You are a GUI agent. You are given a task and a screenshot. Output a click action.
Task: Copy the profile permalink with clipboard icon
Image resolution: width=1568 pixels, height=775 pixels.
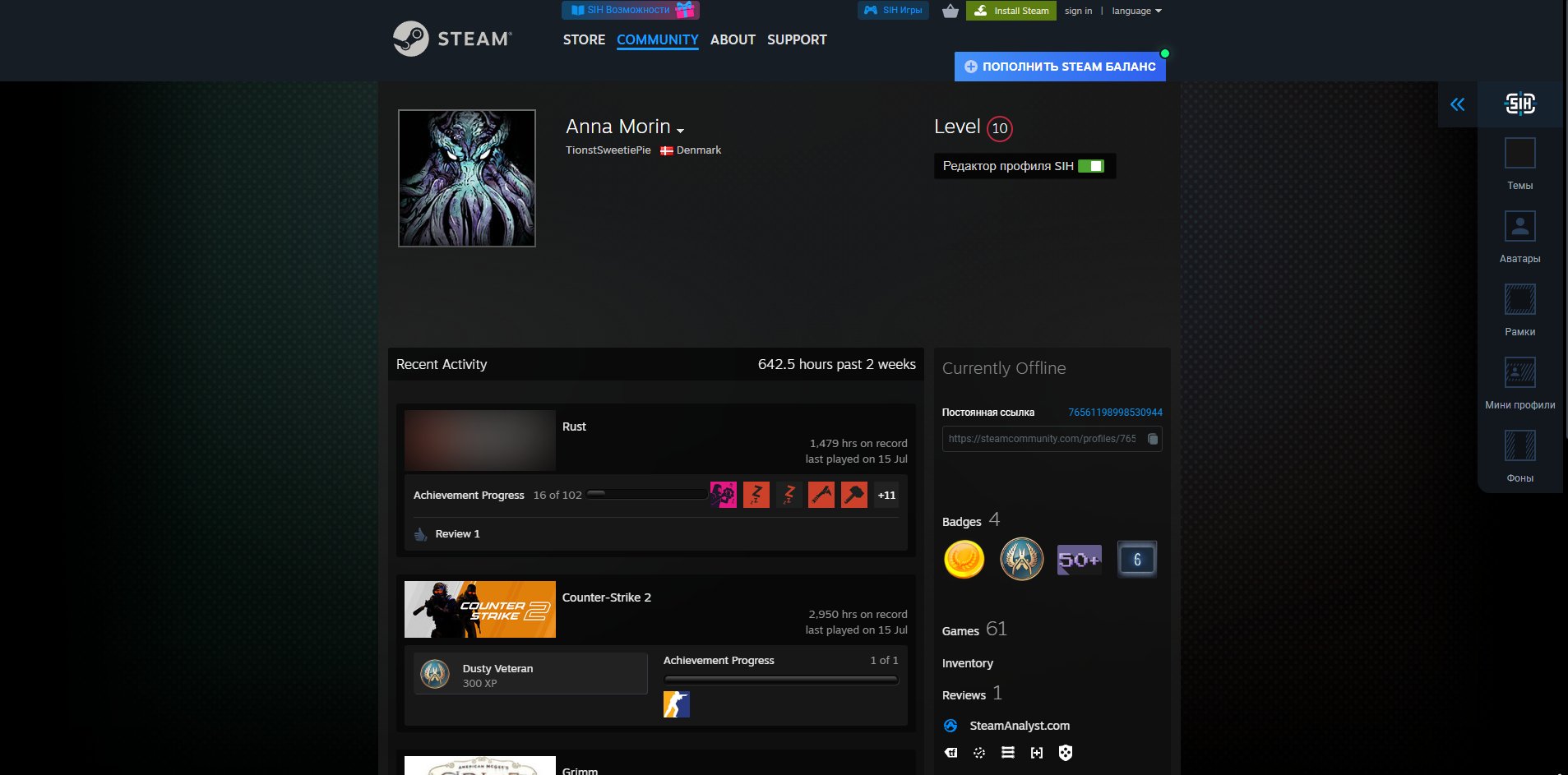(1153, 439)
